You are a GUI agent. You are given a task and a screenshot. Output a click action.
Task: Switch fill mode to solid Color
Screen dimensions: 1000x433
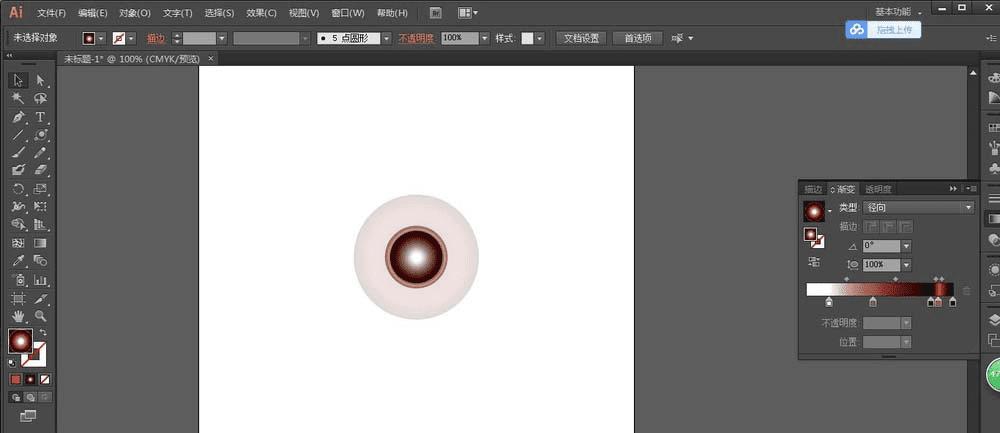tap(16, 380)
